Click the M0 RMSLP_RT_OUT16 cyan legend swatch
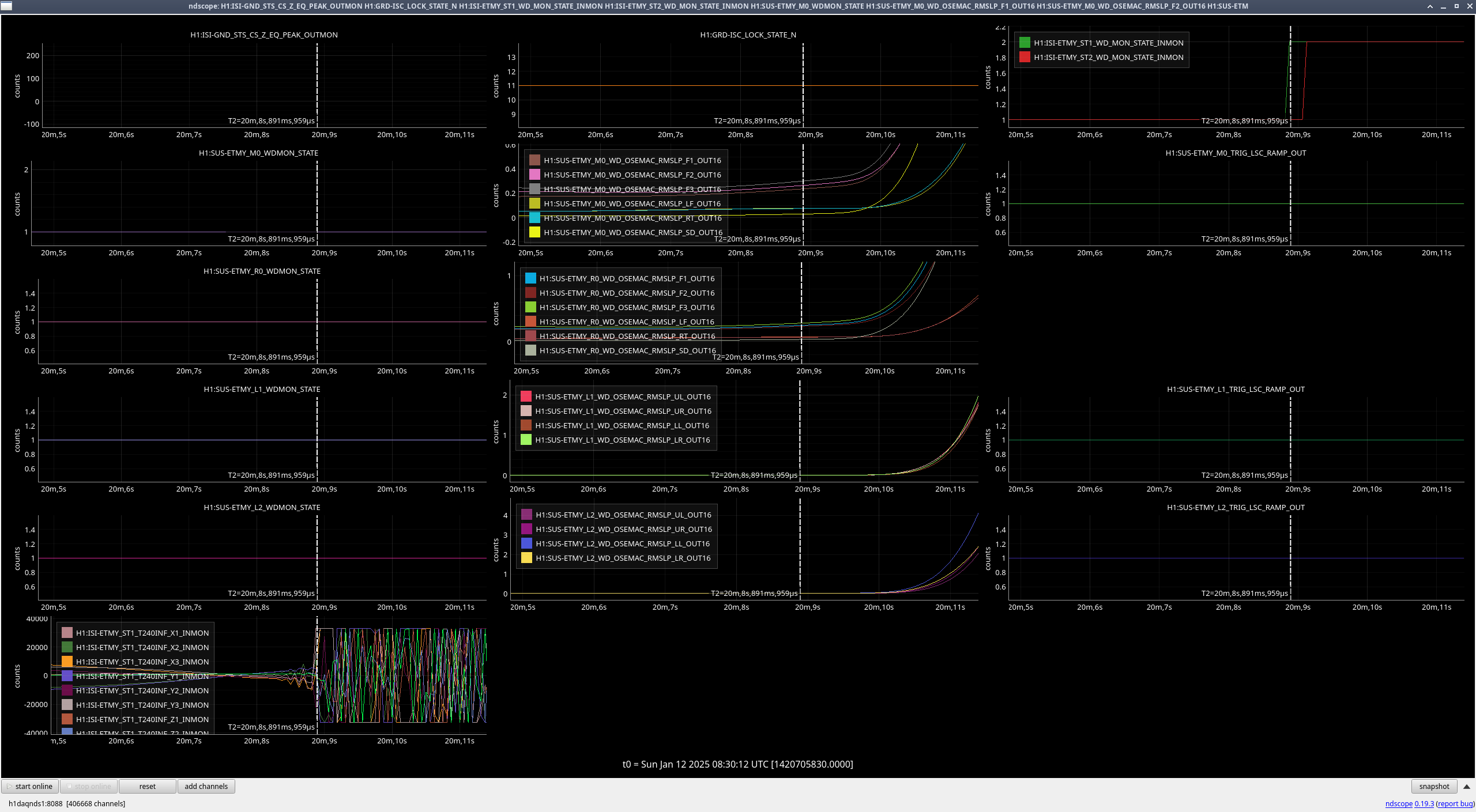The height and width of the screenshot is (812, 1476). [534, 218]
